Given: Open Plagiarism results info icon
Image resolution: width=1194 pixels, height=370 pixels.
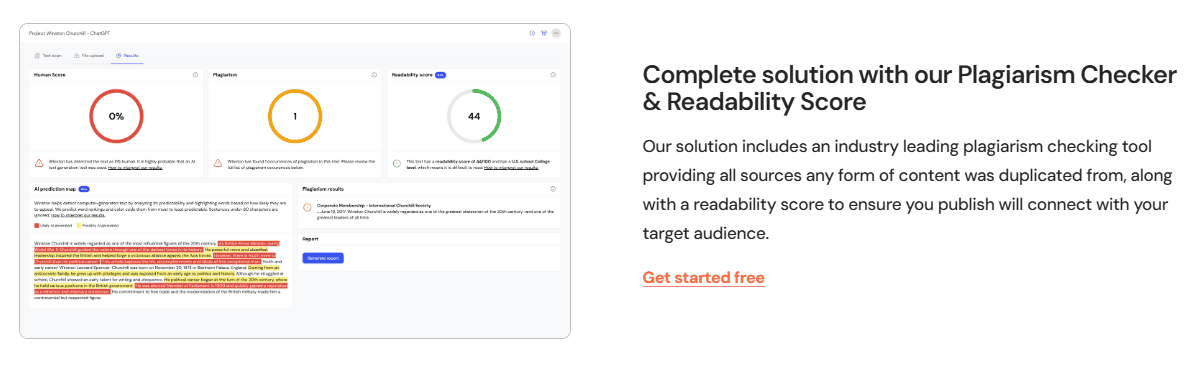Looking at the screenshot, I should (553, 188).
